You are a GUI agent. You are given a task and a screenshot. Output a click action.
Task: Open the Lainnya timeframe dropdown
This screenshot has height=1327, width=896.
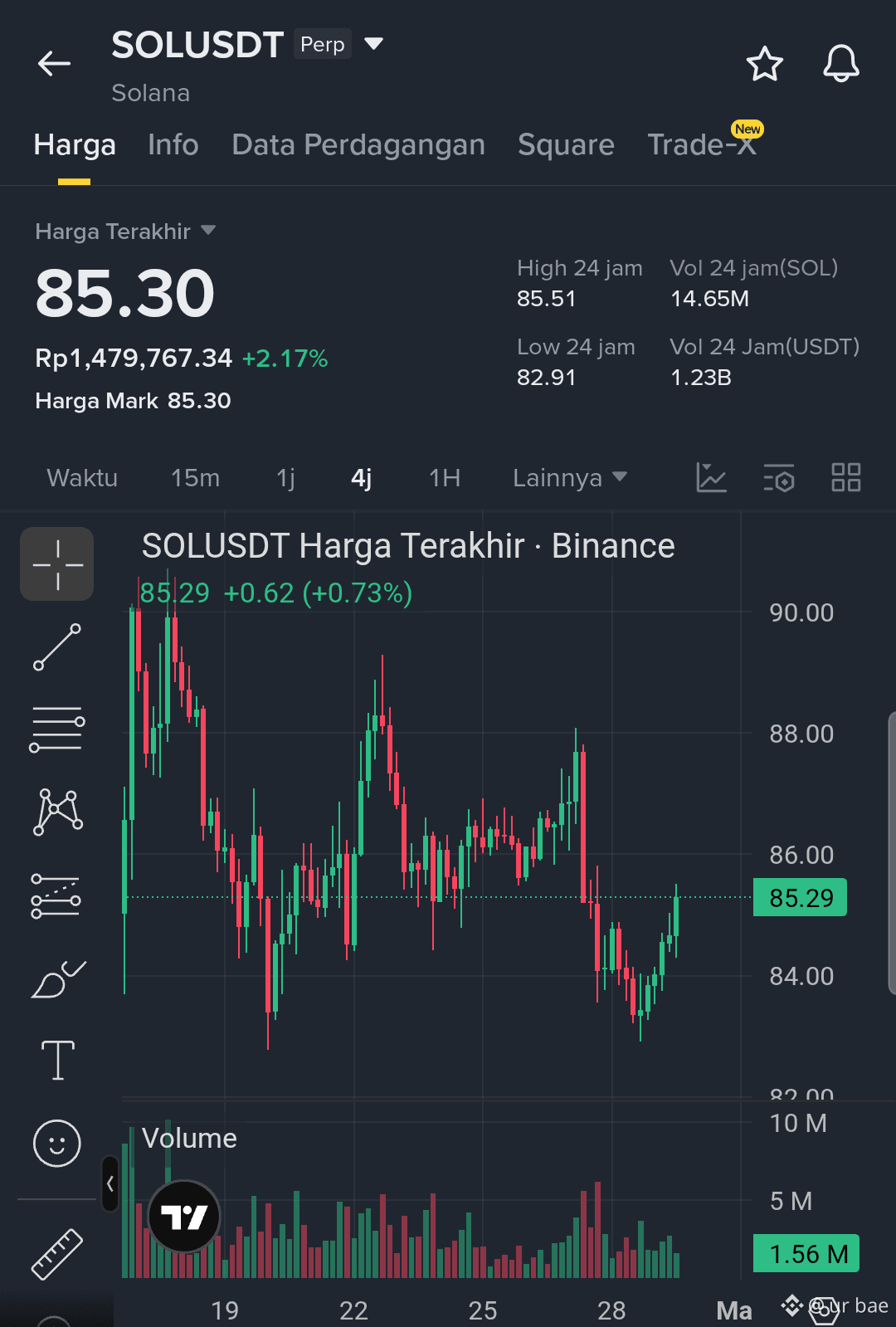[570, 478]
